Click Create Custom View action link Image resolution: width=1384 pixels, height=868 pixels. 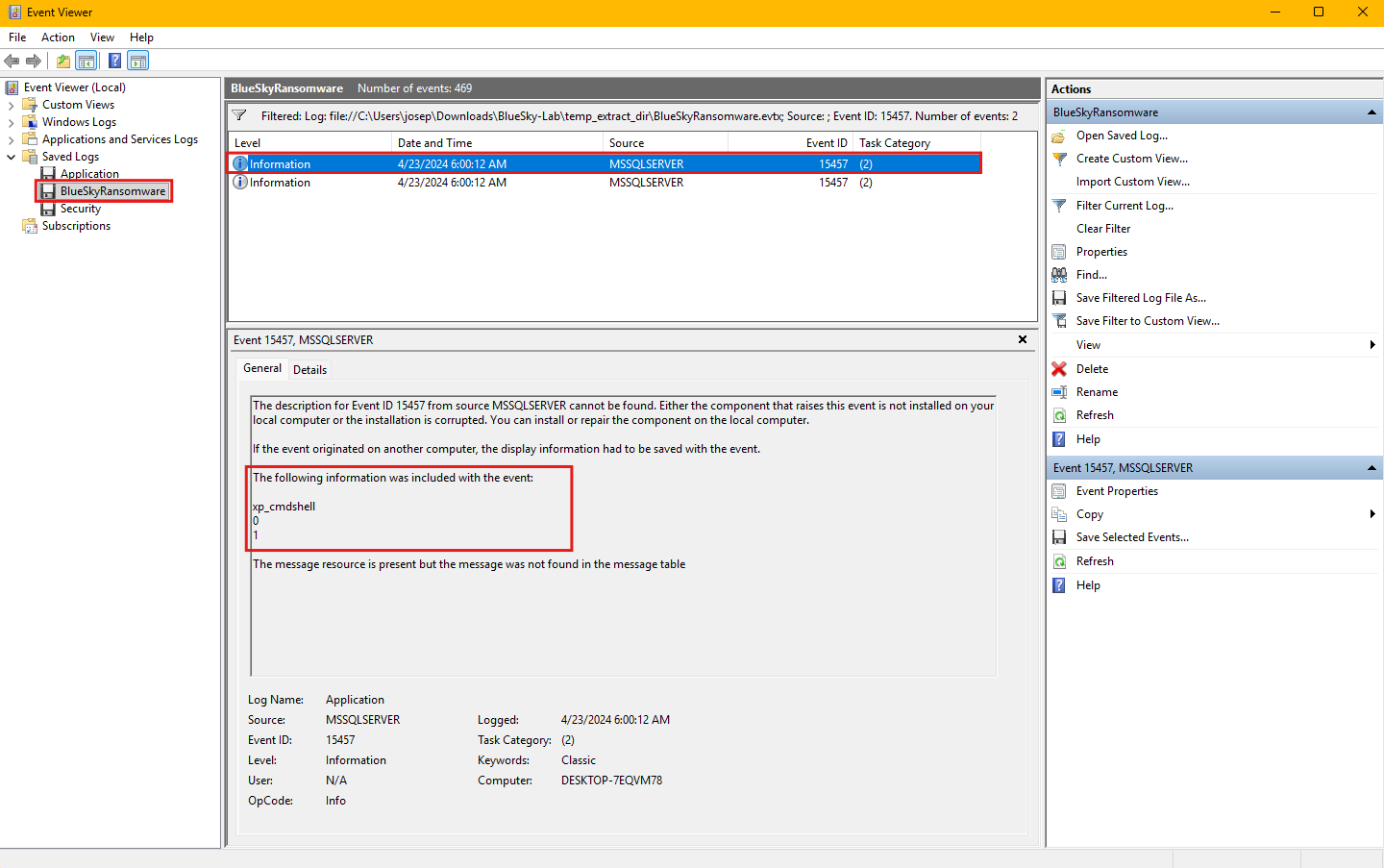pyautogui.click(x=1131, y=159)
